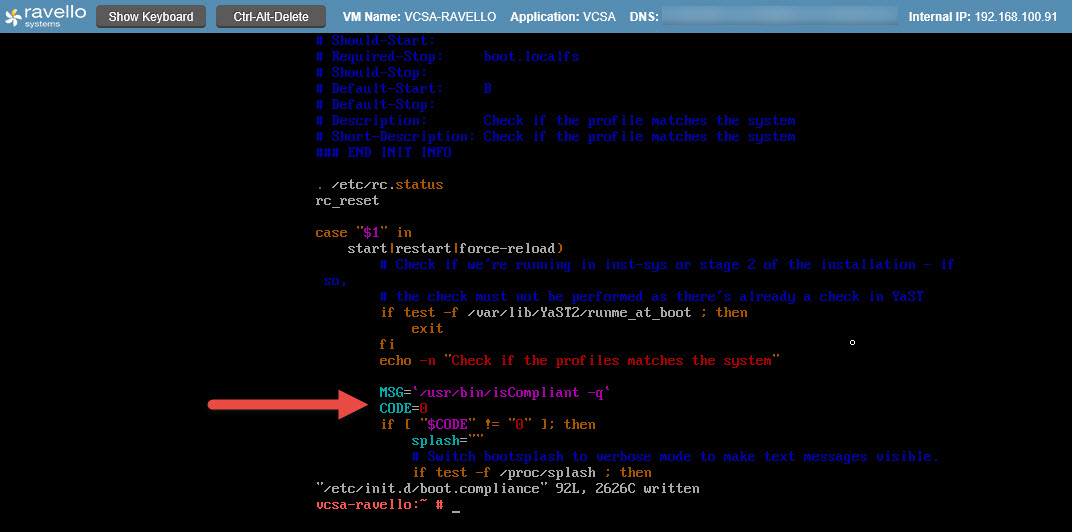Image resolution: width=1072 pixels, height=532 pixels.
Task: Click the case "$1" in statement
Action: [x=363, y=232]
